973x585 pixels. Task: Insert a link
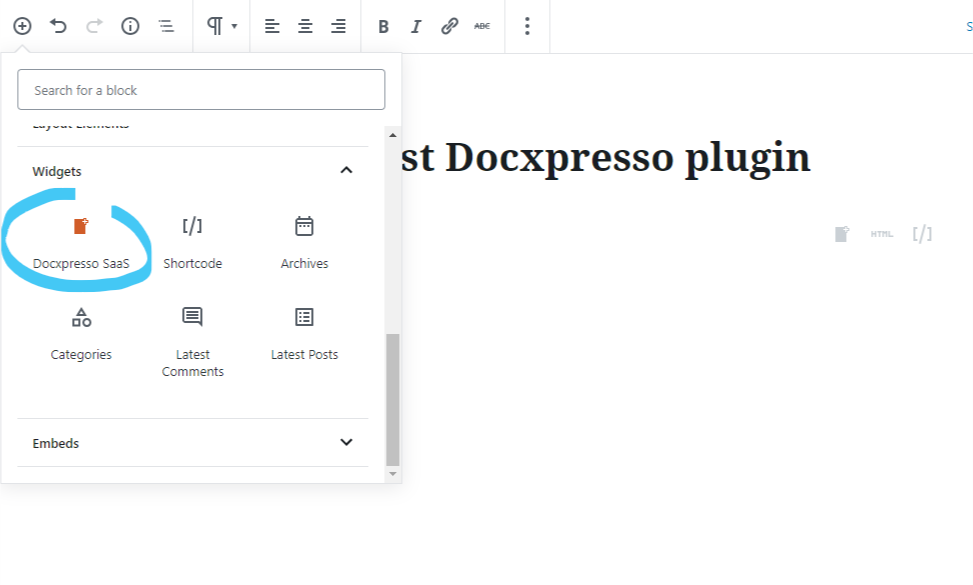click(449, 26)
